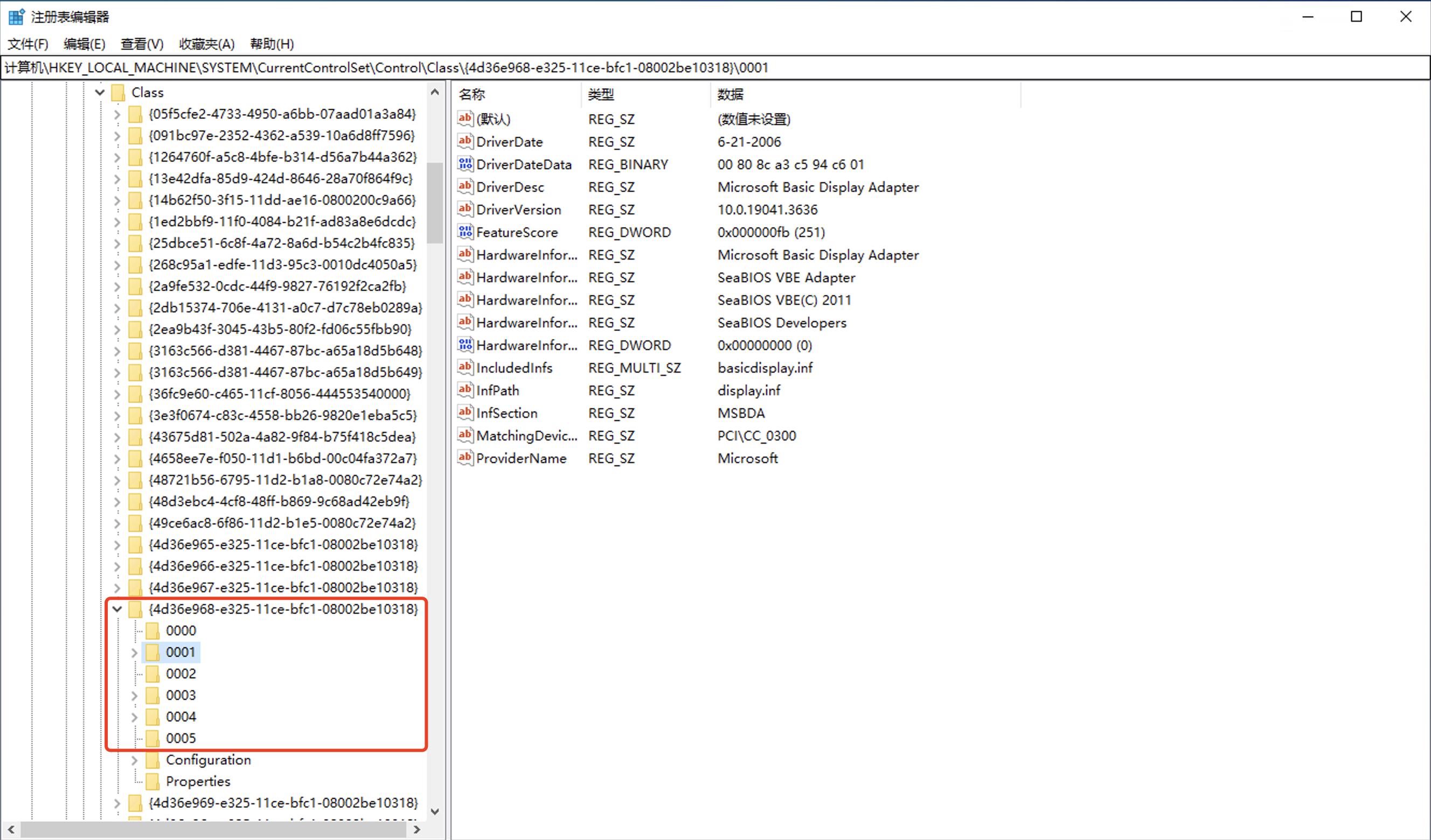1431x840 pixels.
Task: Click the InfPath string value icon
Action: [x=465, y=390]
